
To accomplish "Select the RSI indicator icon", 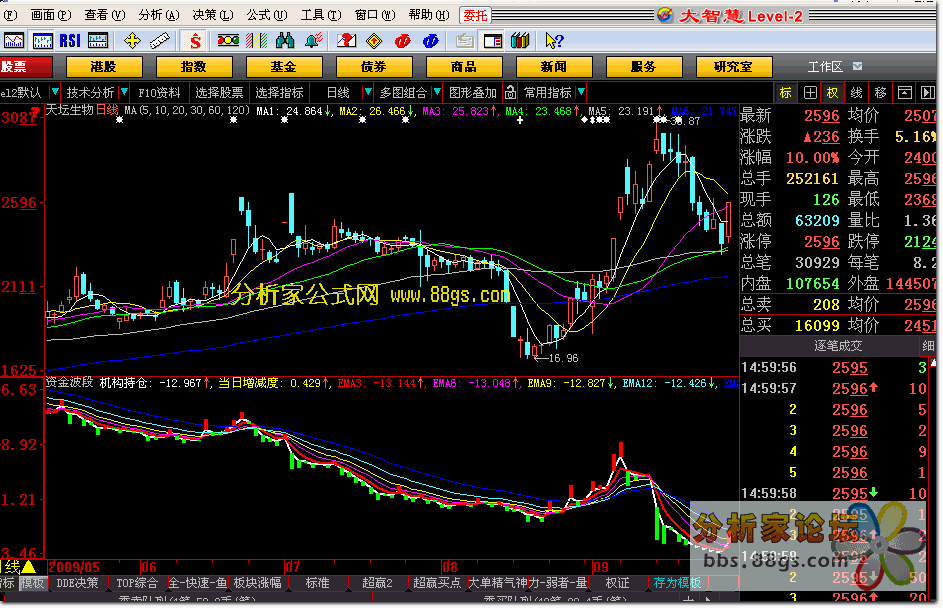I will (x=70, y=41).
